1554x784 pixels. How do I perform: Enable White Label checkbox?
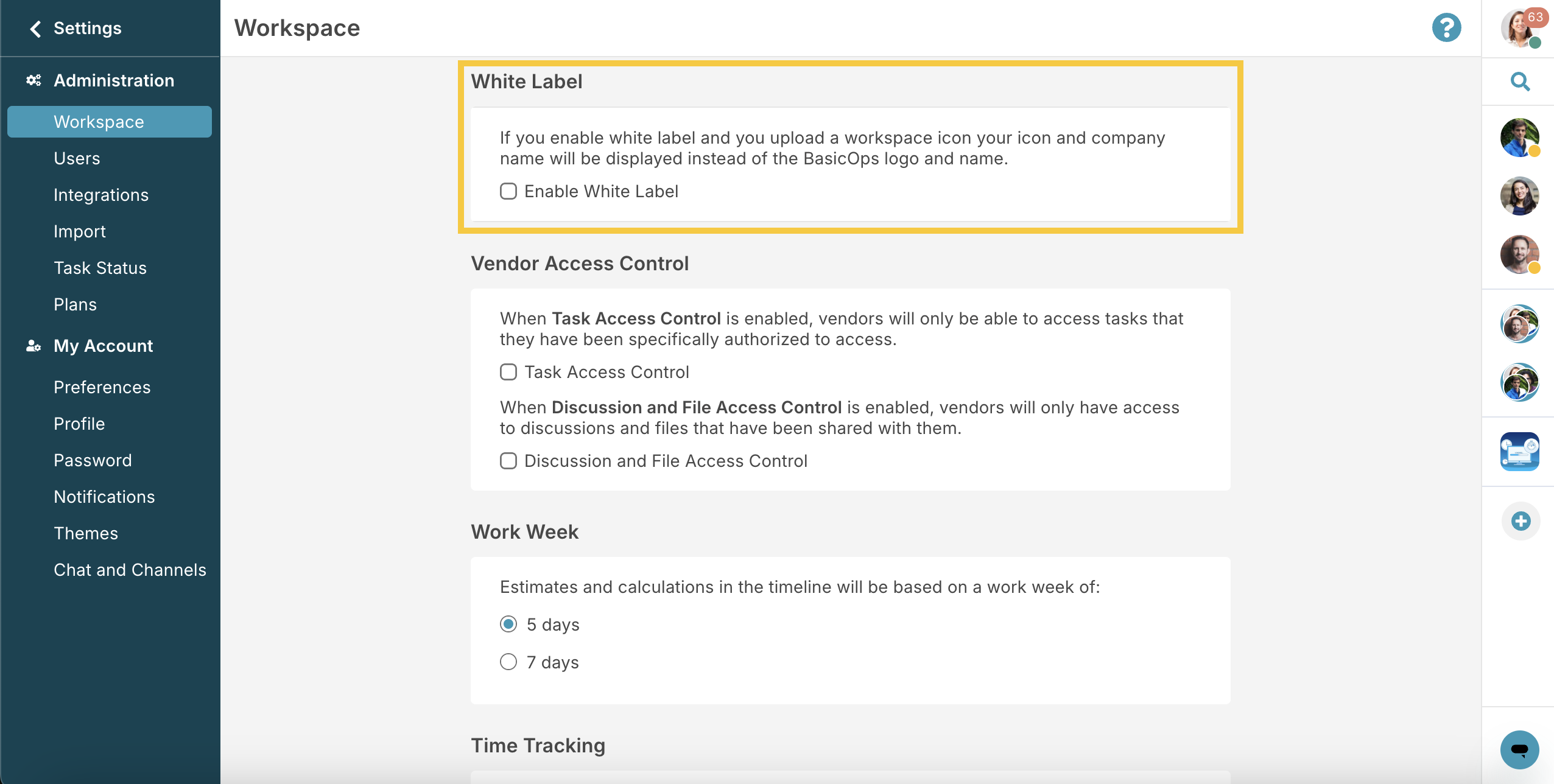coord(508,191)
